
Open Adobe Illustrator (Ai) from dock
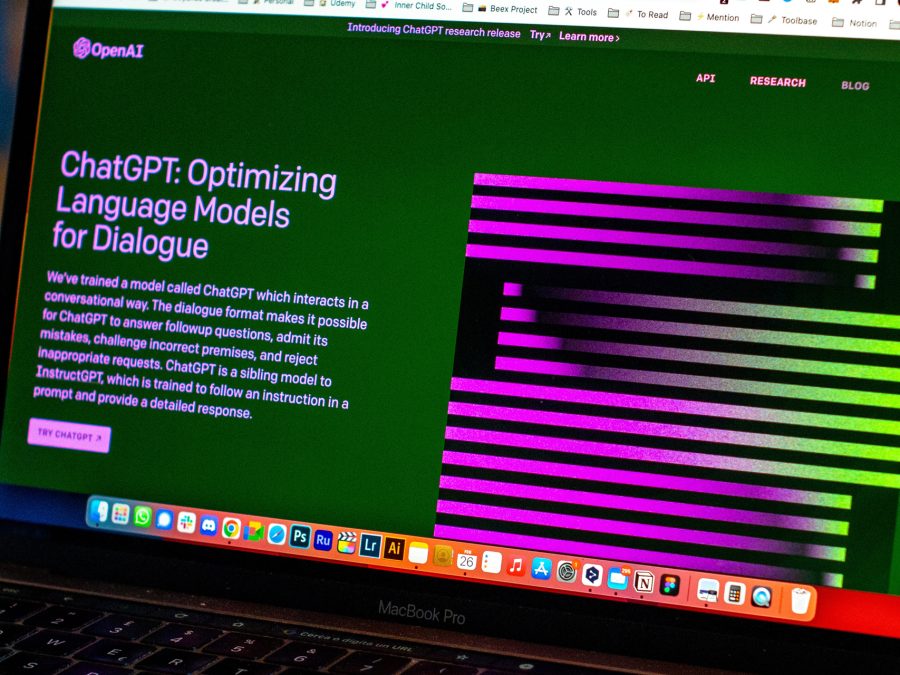click(394, 548)
